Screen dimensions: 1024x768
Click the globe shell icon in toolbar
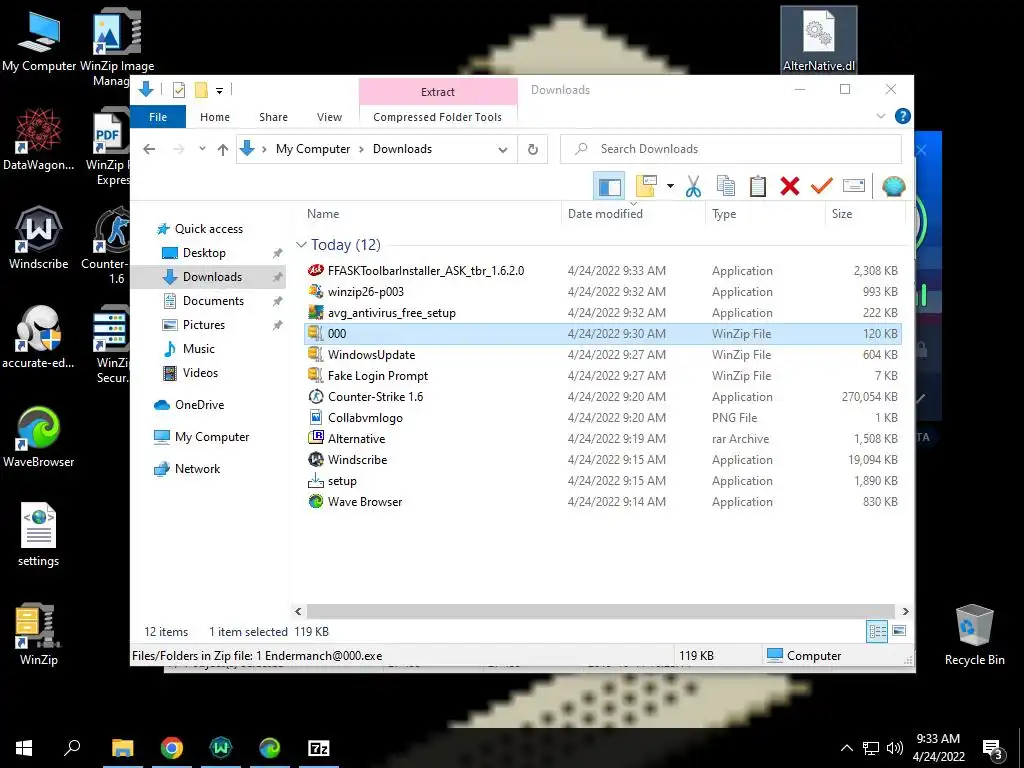pos(893,186)
